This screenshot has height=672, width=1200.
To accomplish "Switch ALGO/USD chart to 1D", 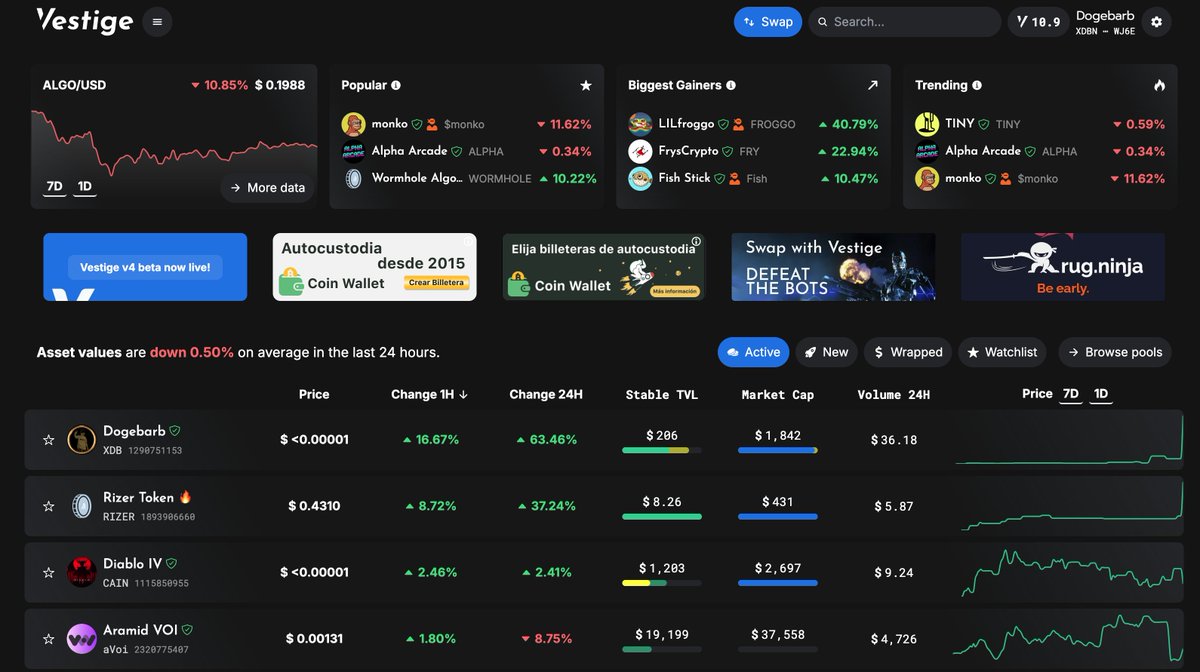I will 85,187.
